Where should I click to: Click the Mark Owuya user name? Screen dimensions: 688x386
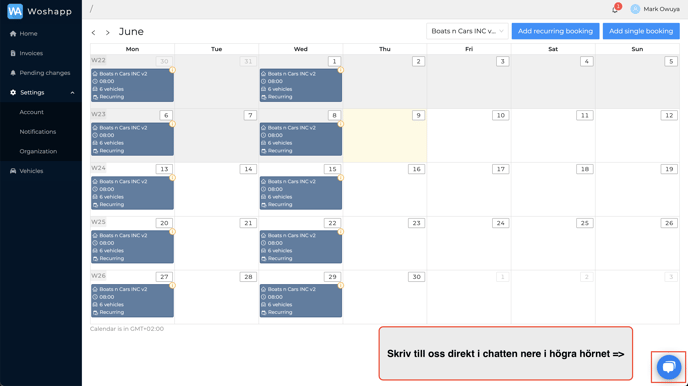661,9
